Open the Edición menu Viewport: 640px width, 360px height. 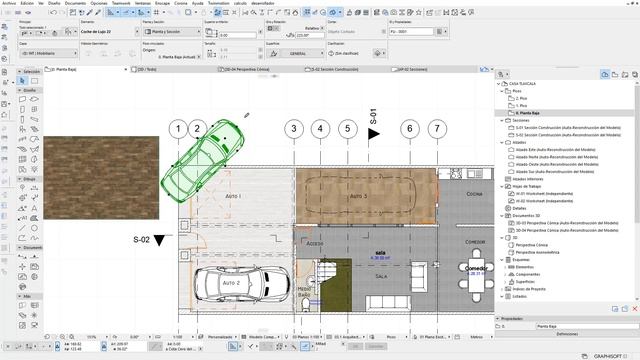pyautogui.click(x=27, y=3)
